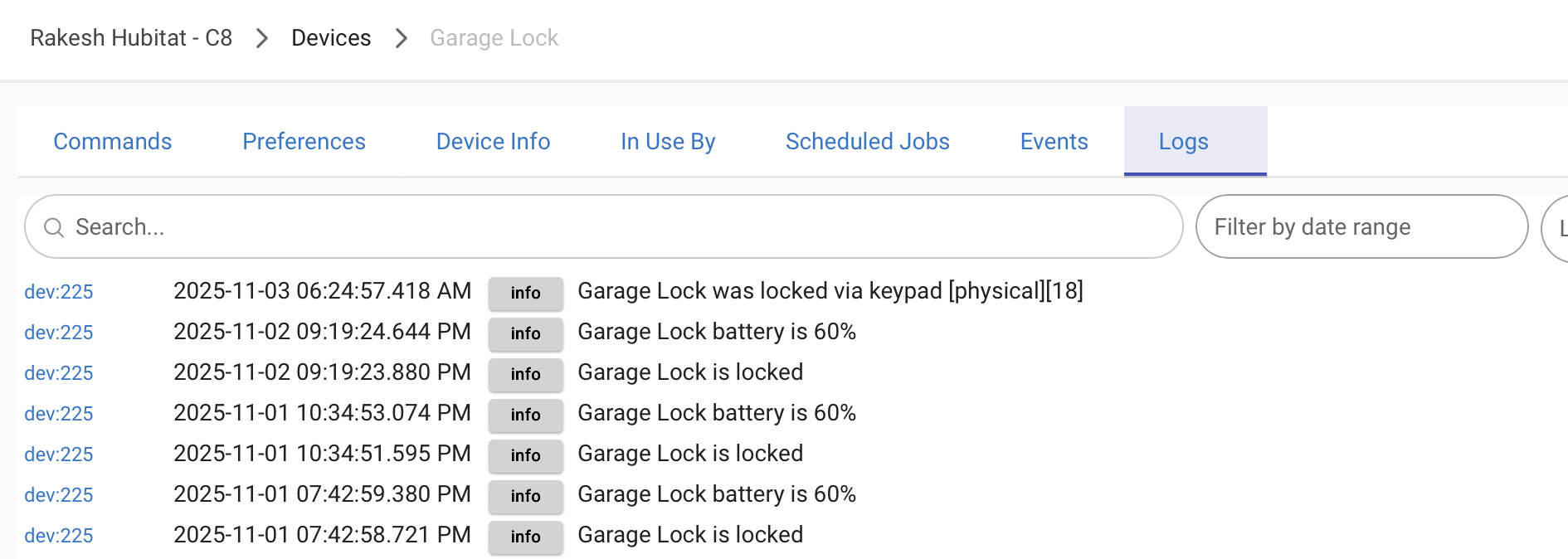Click the search magnifier icon
Screen dimensions: 1568x559
[x=54, y=227]
